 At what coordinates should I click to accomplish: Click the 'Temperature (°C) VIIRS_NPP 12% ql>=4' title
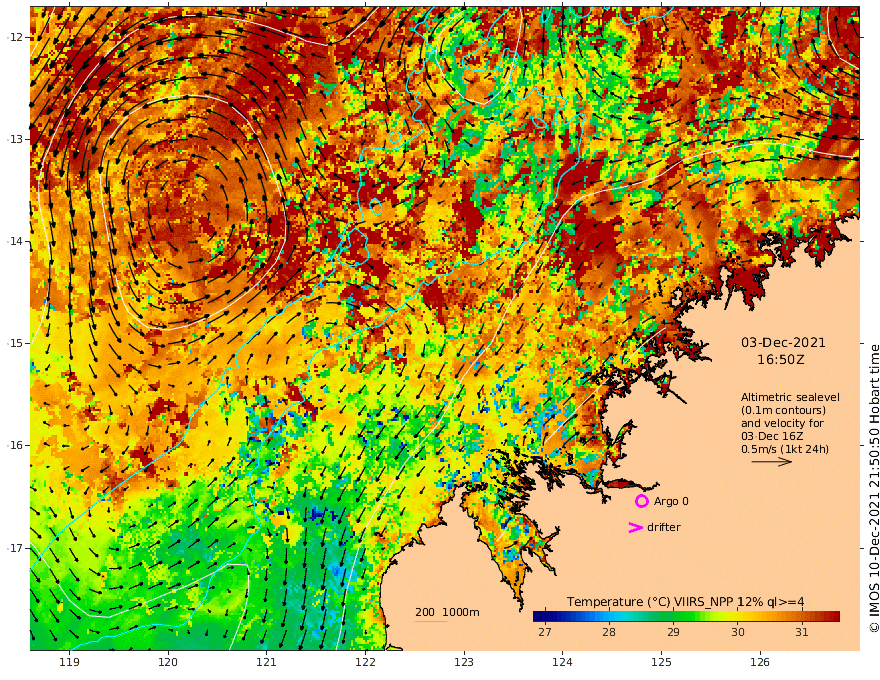pyautogui.click(x=685, y=601)
